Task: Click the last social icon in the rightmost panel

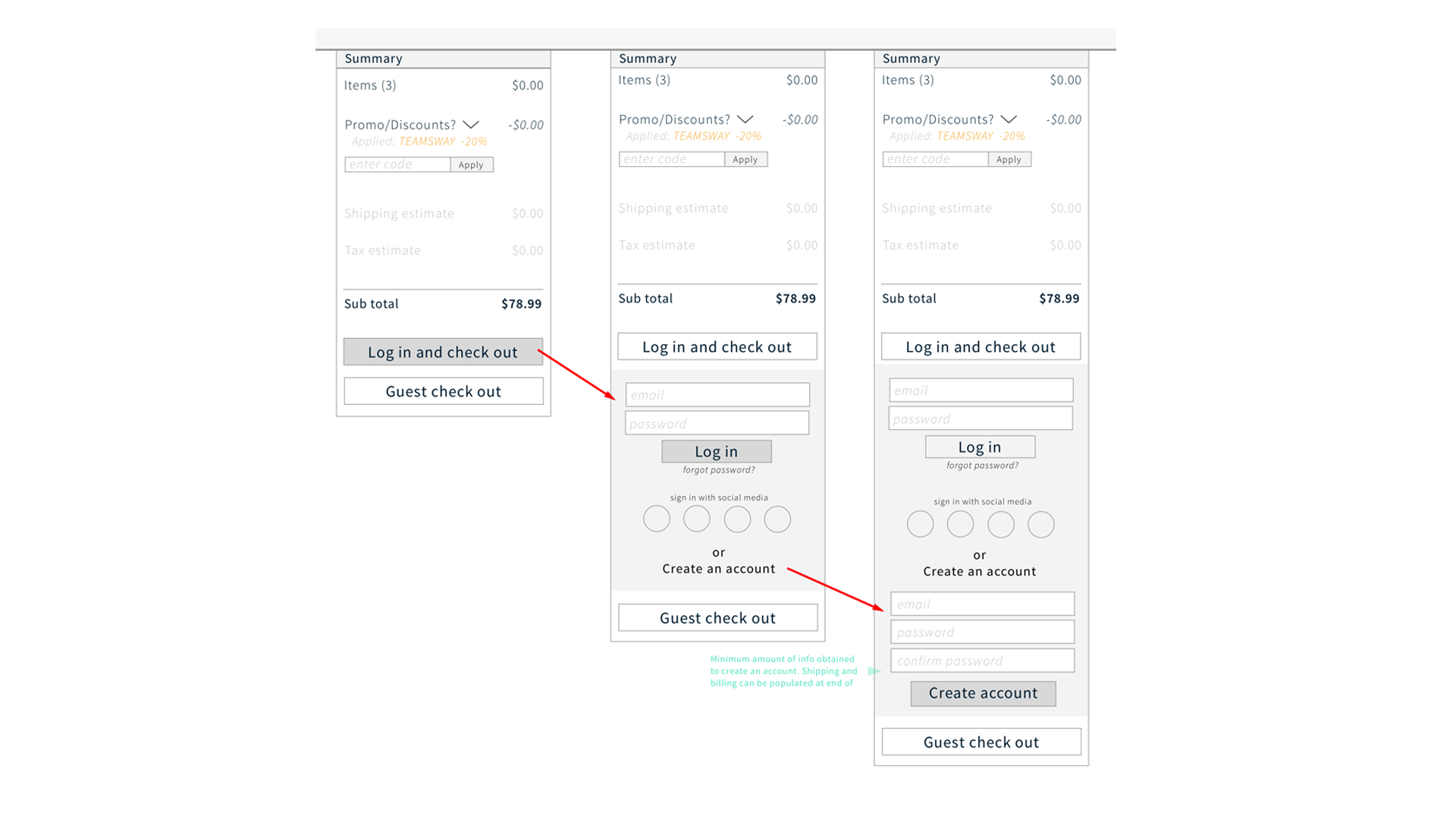Action: pyautogui.click(x=1040, y=524)
